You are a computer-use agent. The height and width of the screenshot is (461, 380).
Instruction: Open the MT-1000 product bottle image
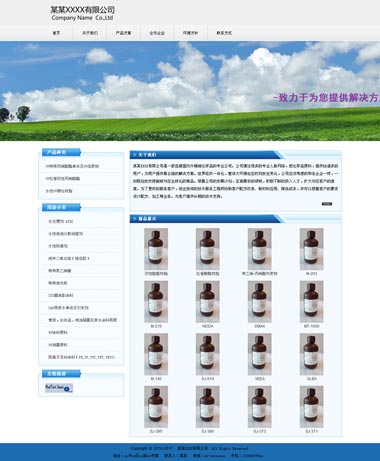(x=311, y=302)
